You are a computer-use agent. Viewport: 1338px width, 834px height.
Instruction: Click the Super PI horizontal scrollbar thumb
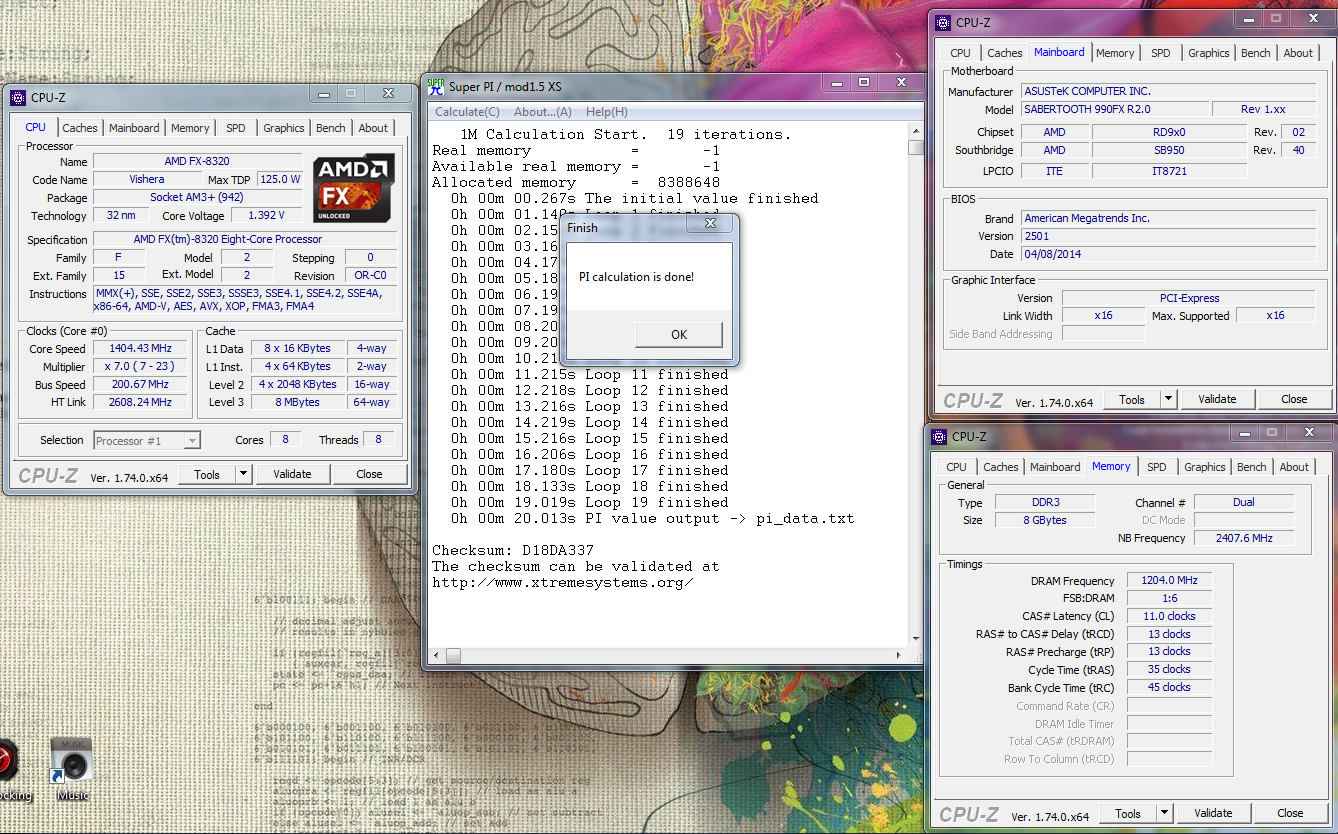[x=453, y=656]
